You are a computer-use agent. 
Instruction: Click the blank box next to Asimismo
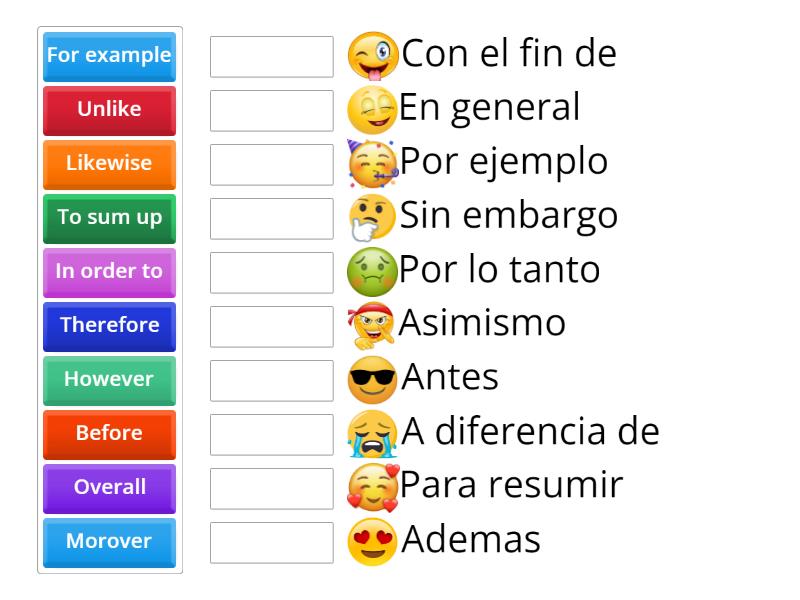(272, 327)
